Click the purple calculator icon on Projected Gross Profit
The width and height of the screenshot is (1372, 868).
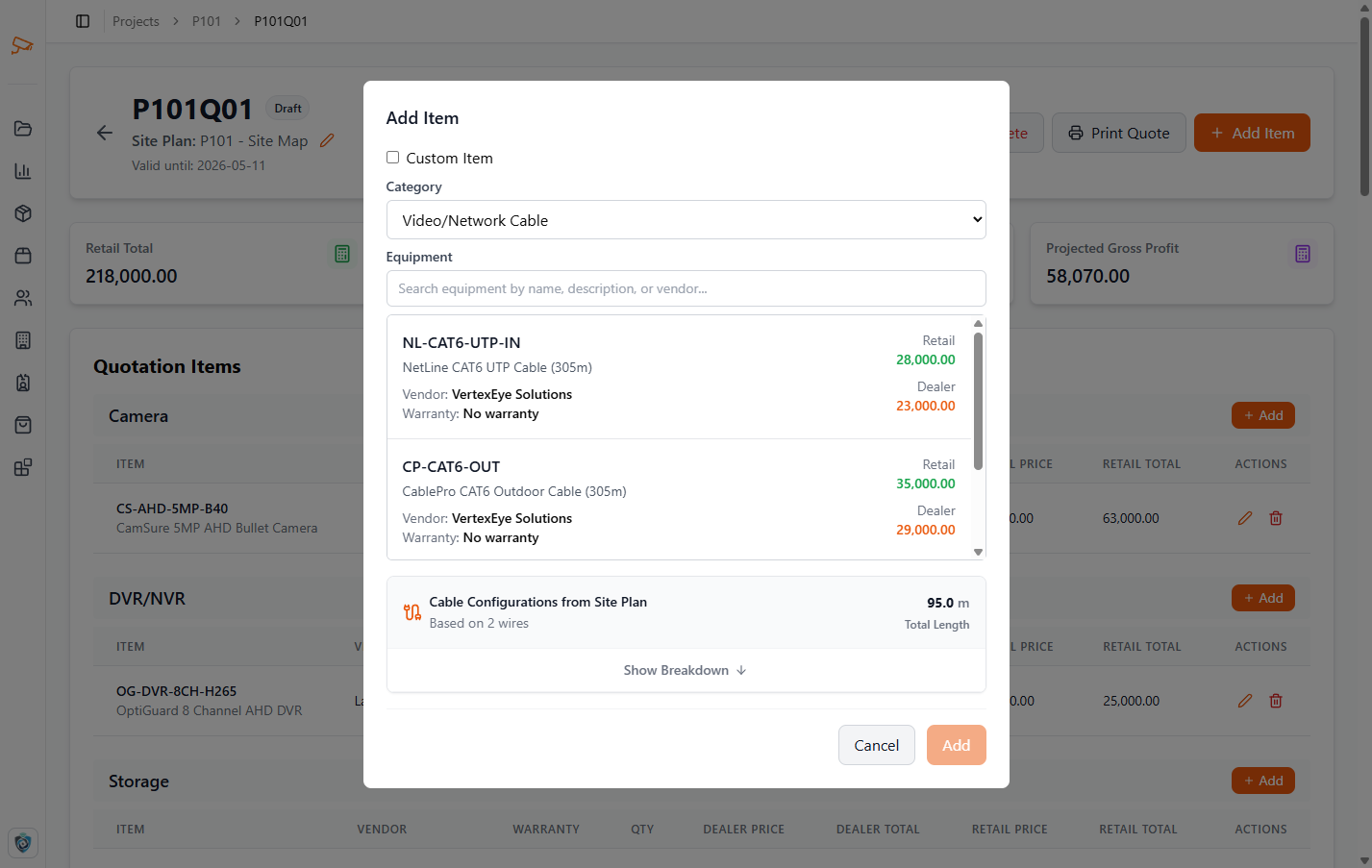[1303, 254]
